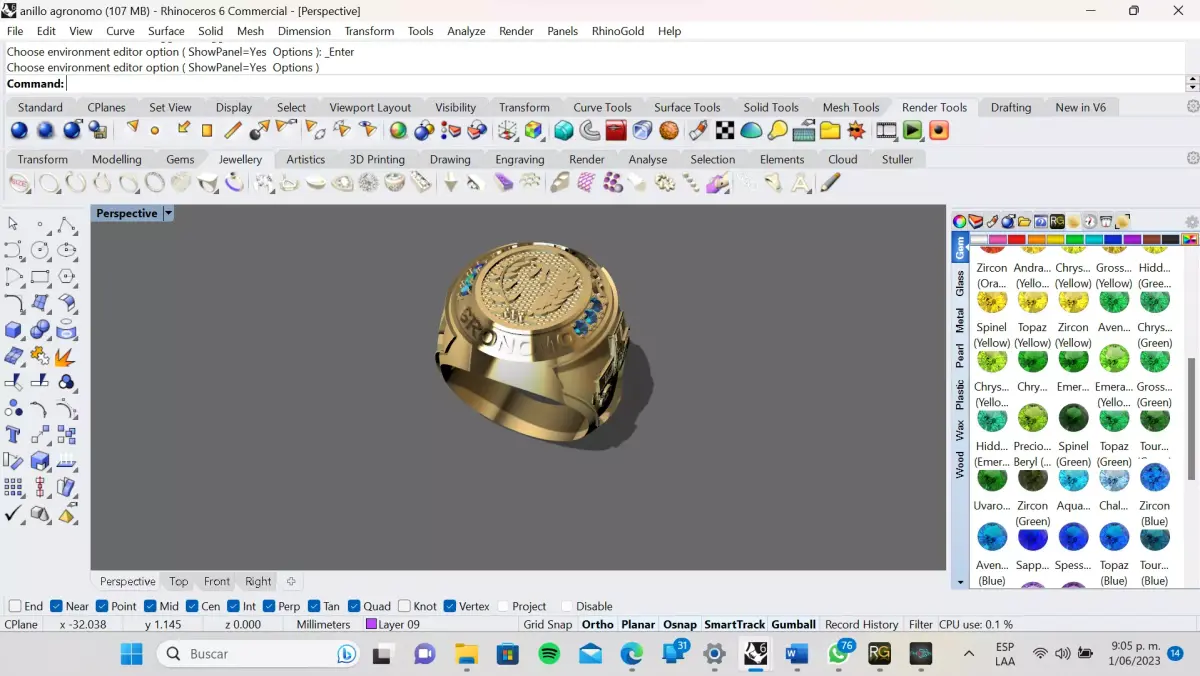Image resolution: width=1200 pixels, height=676 pixels.
Task: Choose the Boolean union spheres tool
Action: (x=40, y=329)
